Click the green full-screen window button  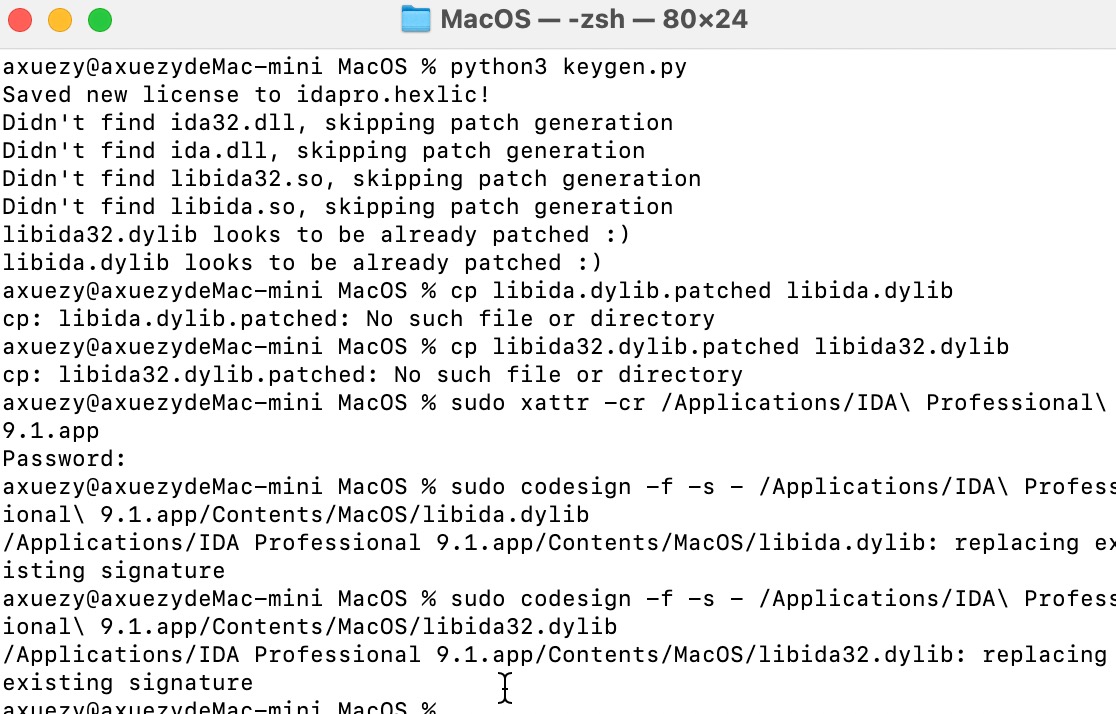tap(100, 19)
